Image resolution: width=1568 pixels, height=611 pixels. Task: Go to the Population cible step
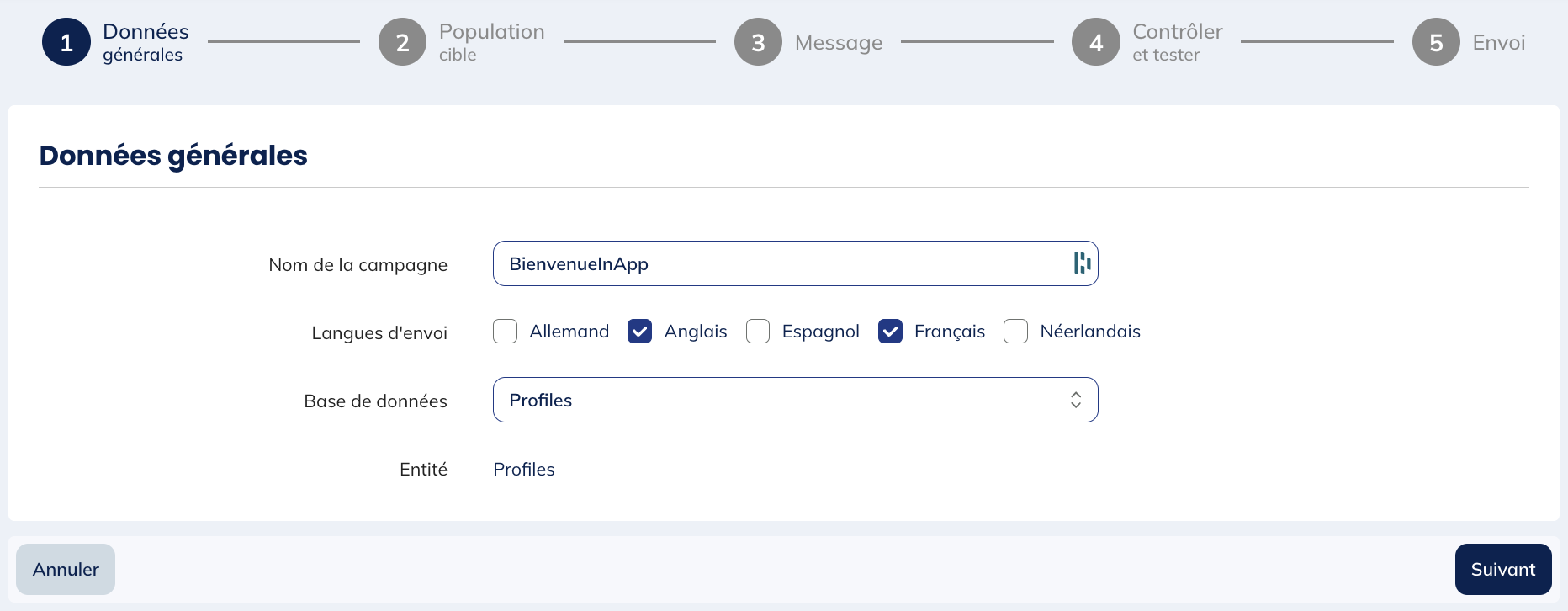pos(491,42)
